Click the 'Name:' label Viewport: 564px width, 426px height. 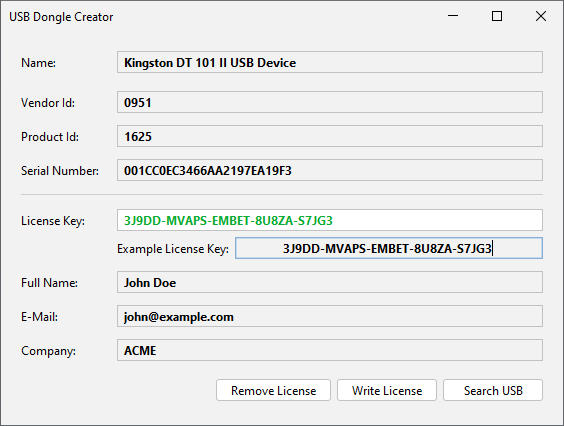tap(38, 63)
